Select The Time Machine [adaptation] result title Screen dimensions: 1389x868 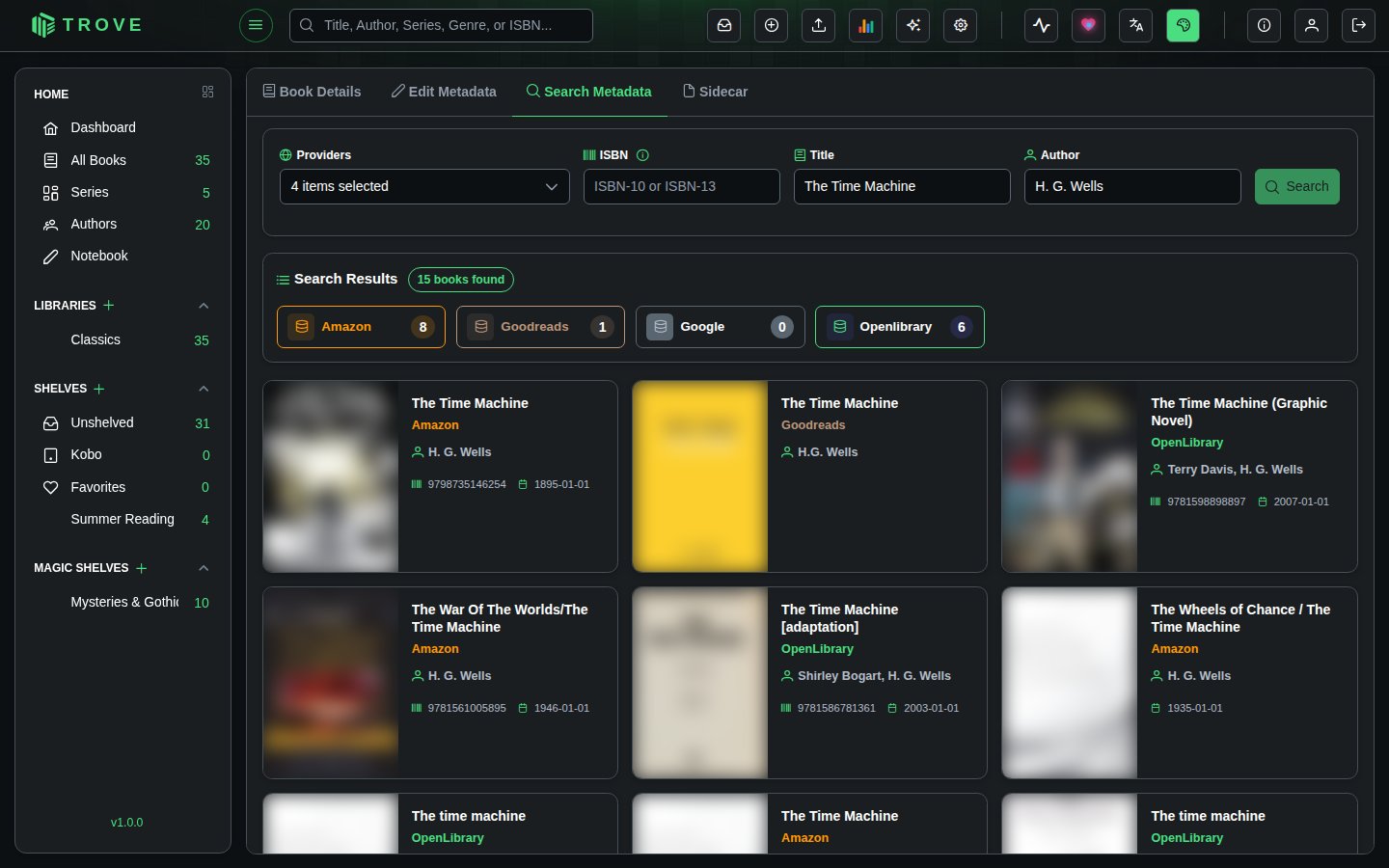[x=839, y=618]
